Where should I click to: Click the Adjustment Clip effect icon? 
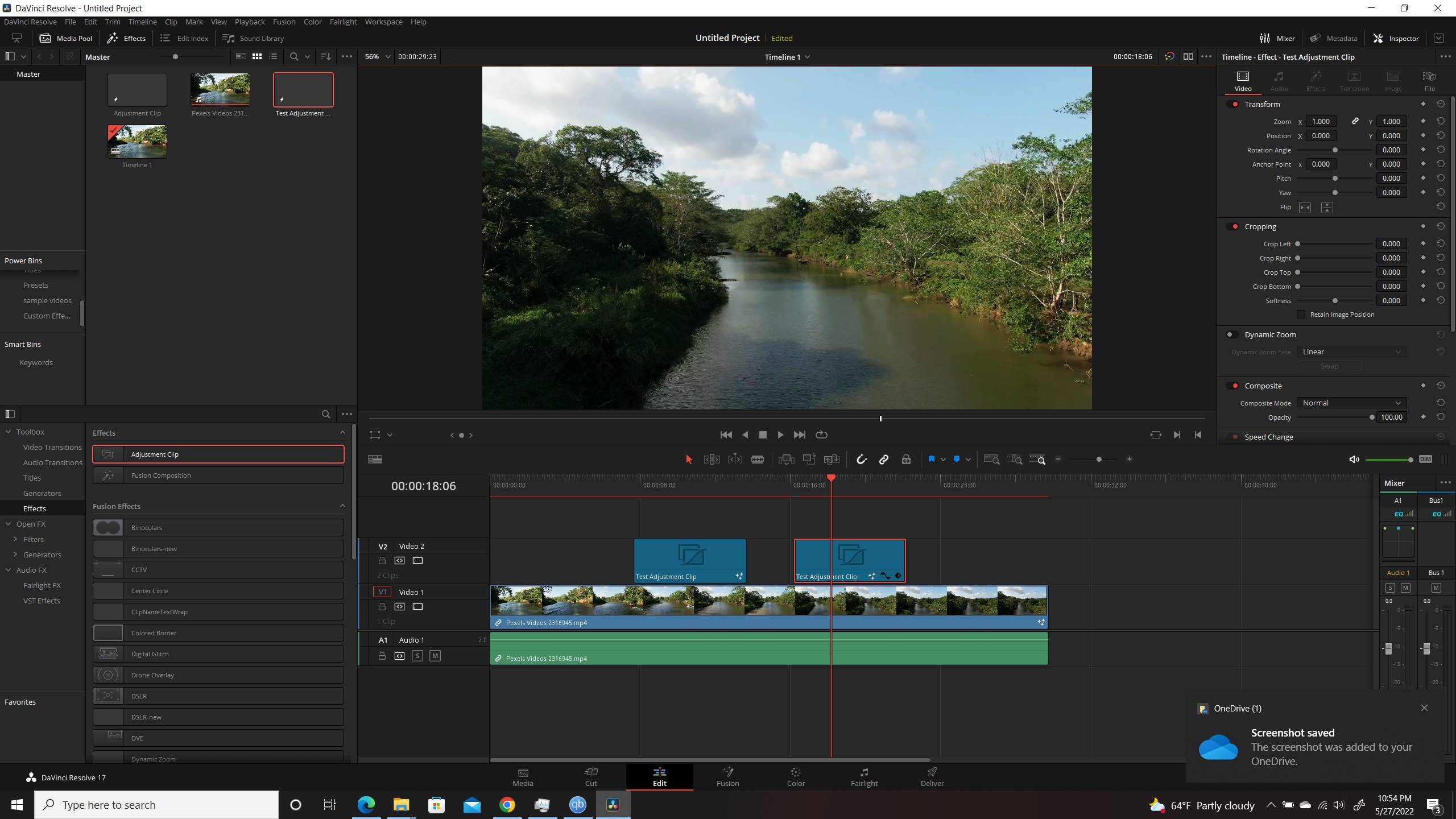(x=108, y=454)
